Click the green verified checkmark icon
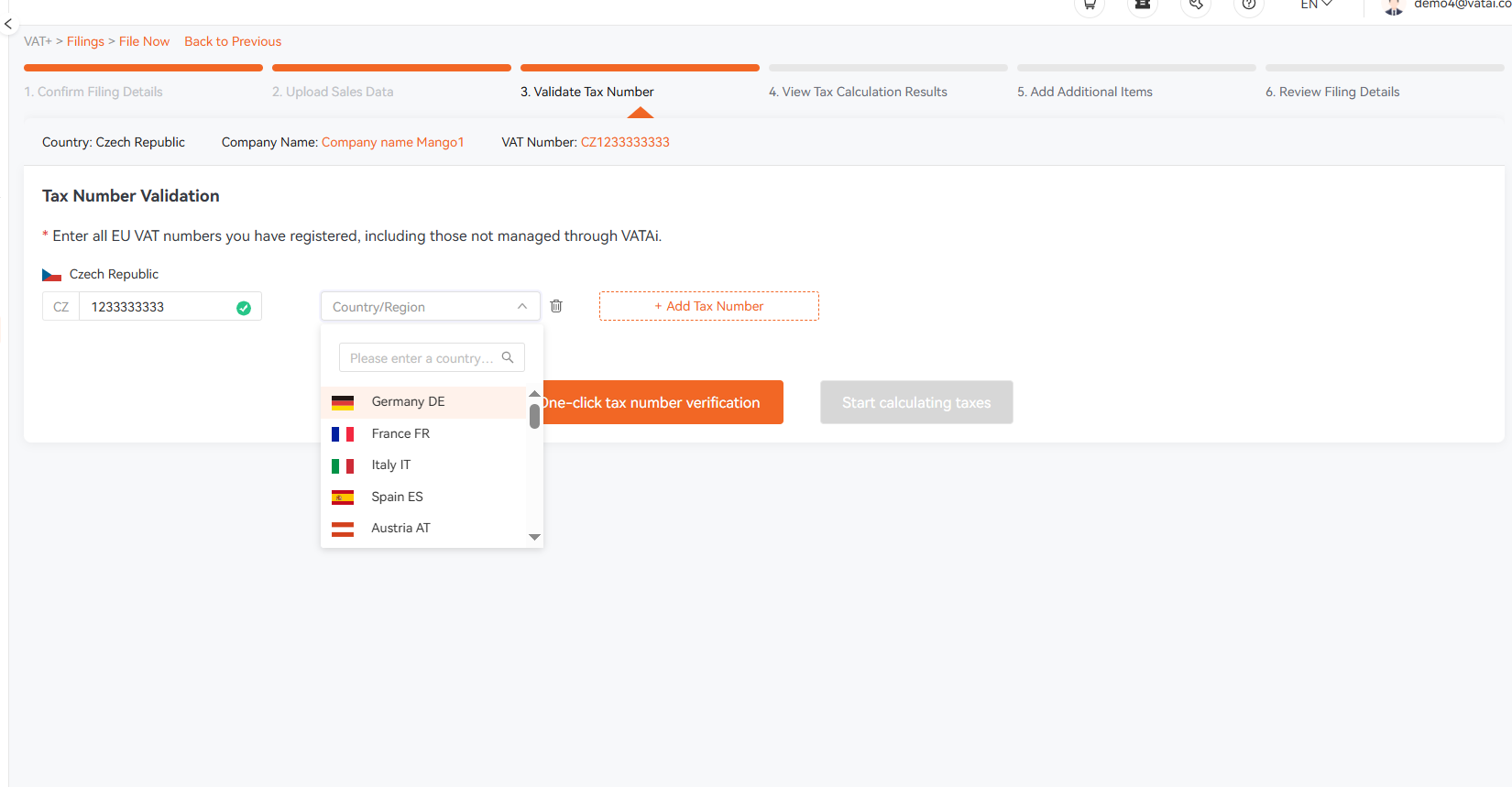 click(x=244, y=308)
